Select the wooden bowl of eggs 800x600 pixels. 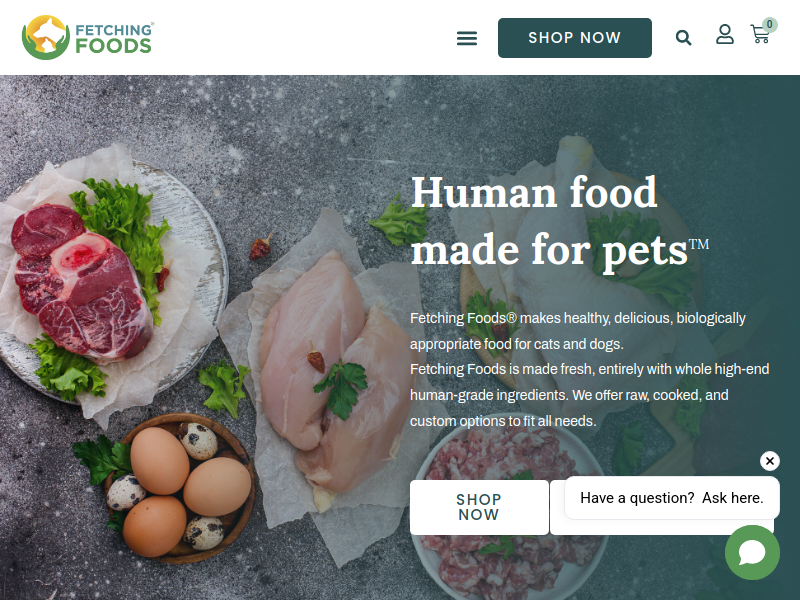[180, 488]
